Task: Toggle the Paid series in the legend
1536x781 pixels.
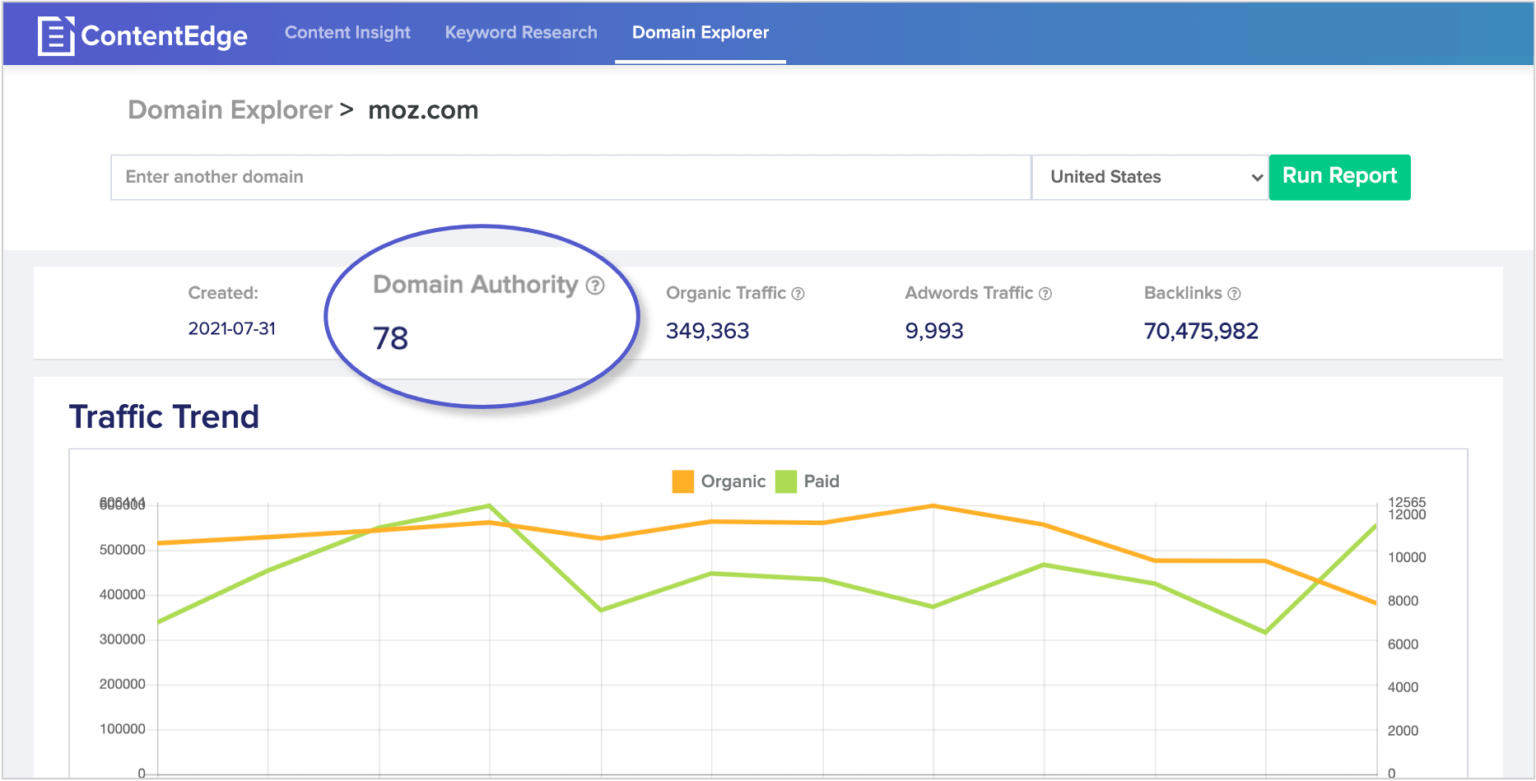Action: (820, 481)
